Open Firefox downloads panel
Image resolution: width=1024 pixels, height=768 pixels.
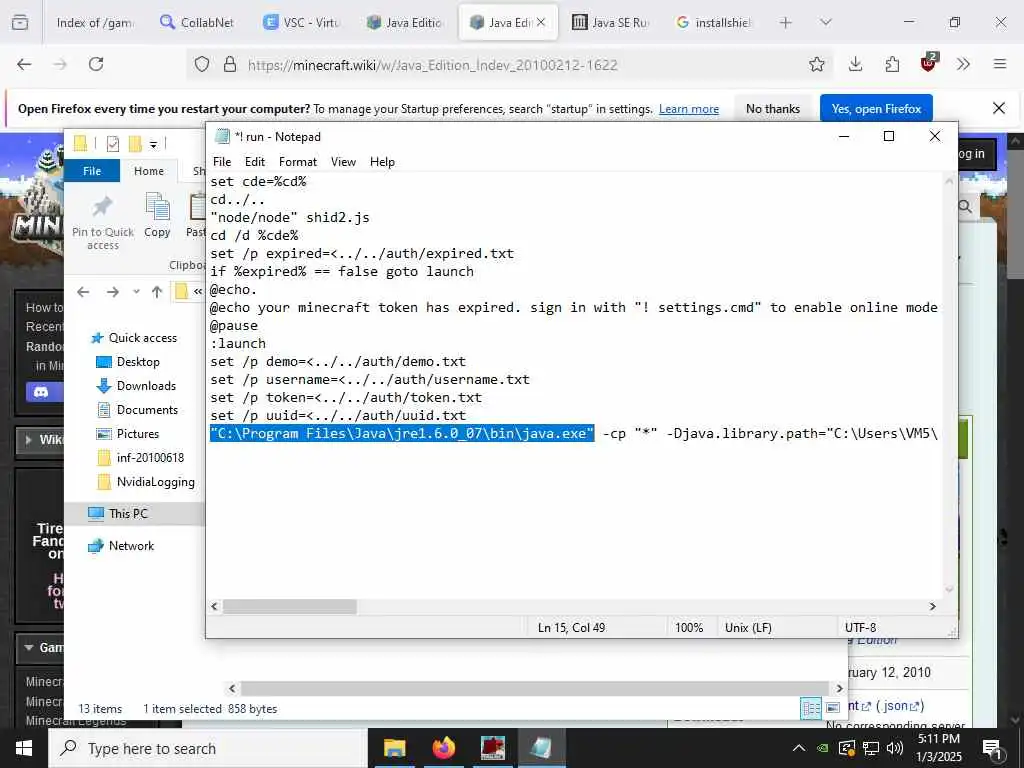[855, 64]
